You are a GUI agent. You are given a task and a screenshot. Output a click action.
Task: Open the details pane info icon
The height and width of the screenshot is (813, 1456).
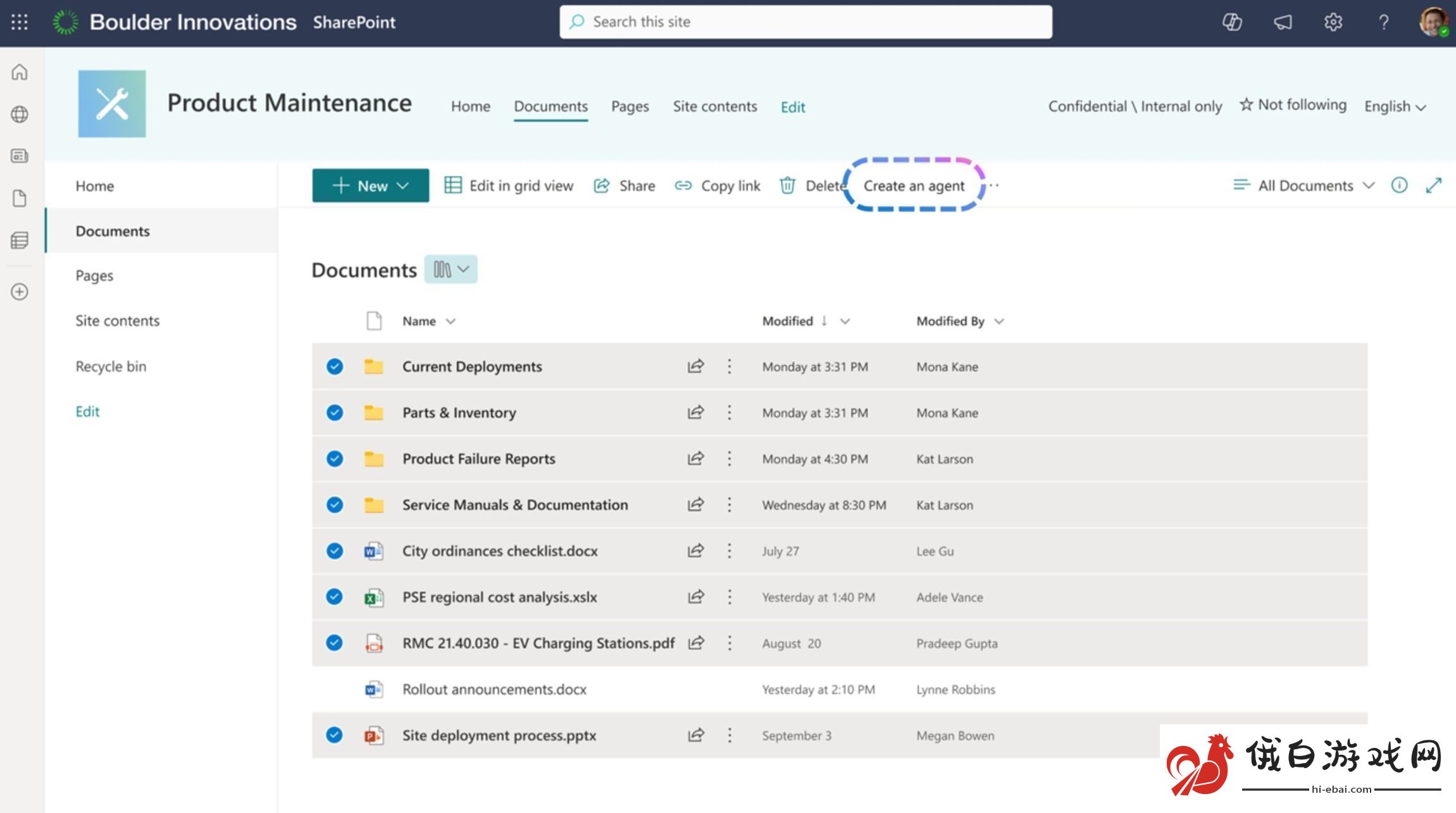pyautogui.click(x=1399, y=185)
